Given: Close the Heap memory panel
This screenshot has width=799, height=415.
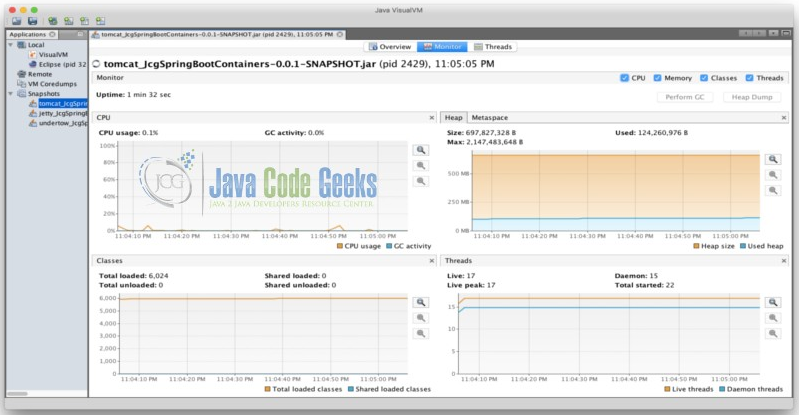Looking at the screenshot, I should click(x=784, y=118).
